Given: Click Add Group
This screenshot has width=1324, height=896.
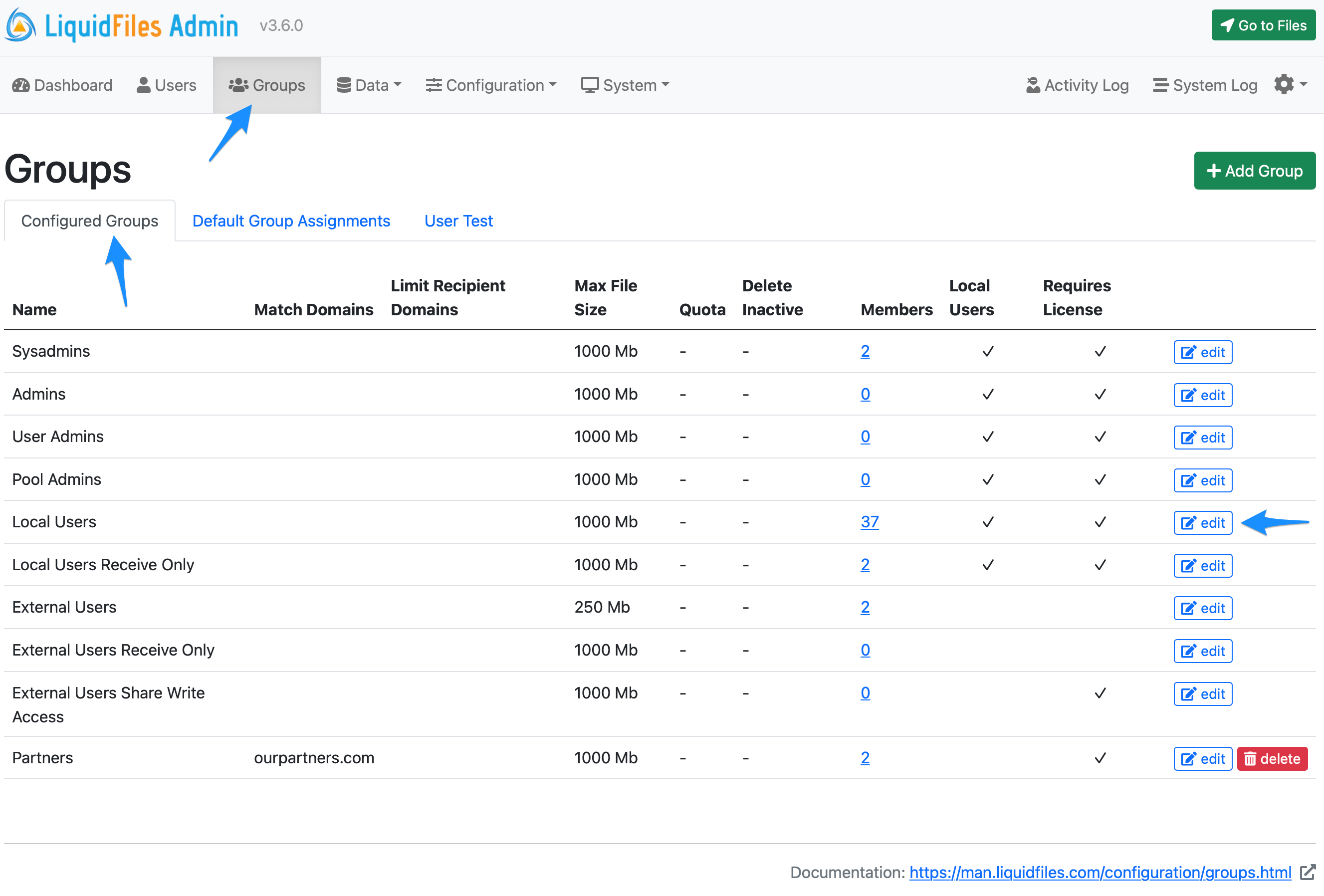Looking at the screenshot, I should pos(1254,170).
